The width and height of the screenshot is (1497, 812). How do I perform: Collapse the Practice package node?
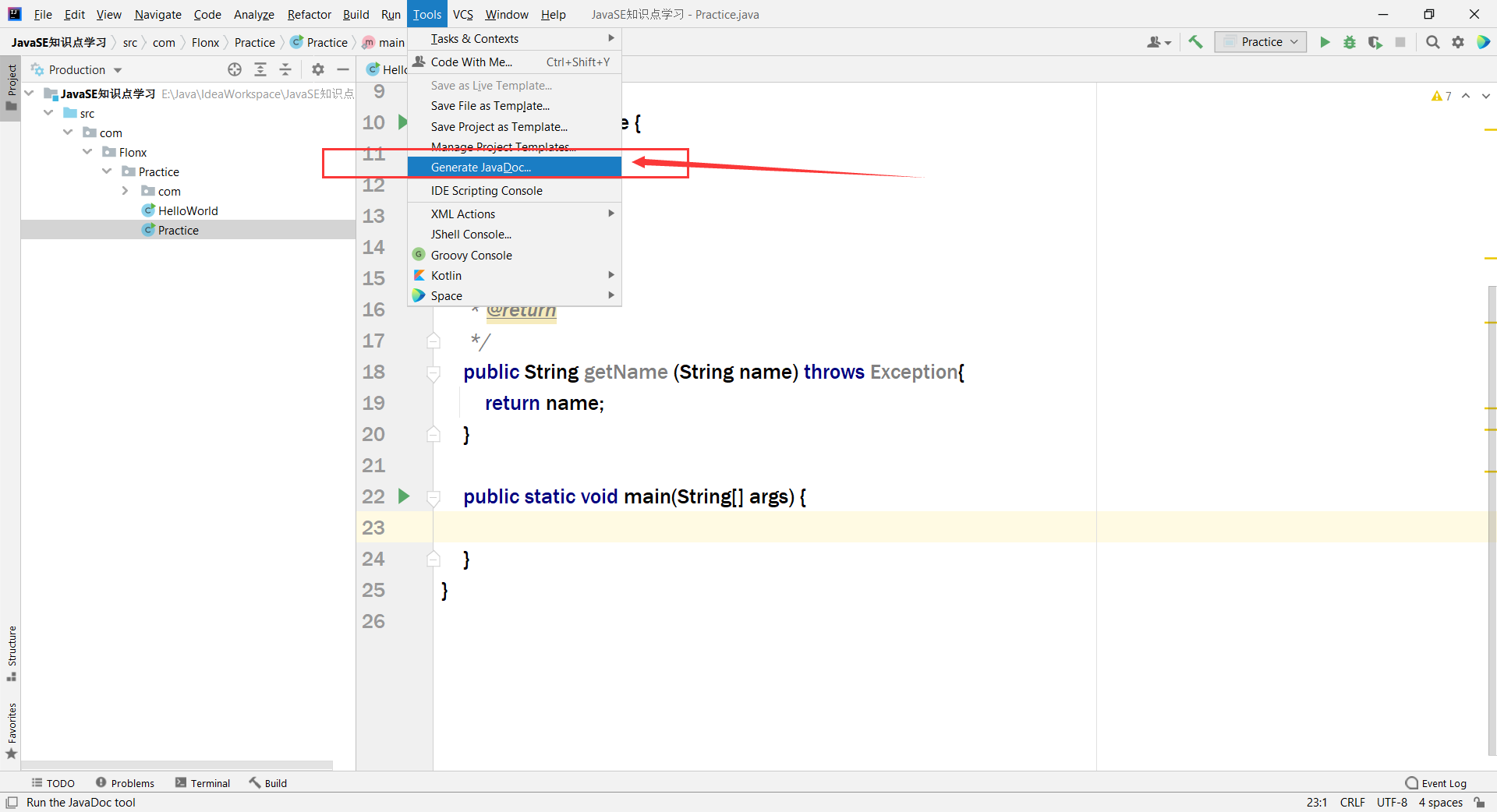(x=107, y=171)
